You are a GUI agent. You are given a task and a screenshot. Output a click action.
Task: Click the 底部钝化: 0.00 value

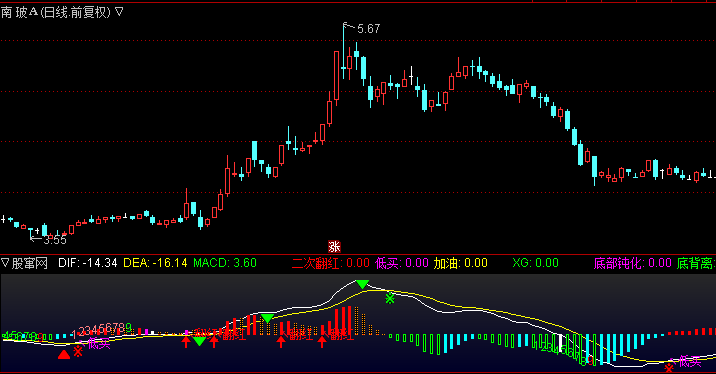tap(632, 263)
